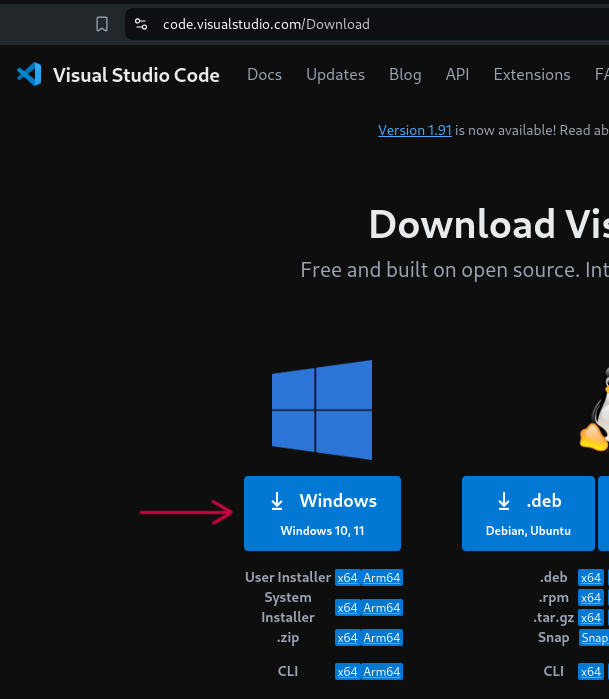Follow the Version 1.91 link

(x=415, y=130)
